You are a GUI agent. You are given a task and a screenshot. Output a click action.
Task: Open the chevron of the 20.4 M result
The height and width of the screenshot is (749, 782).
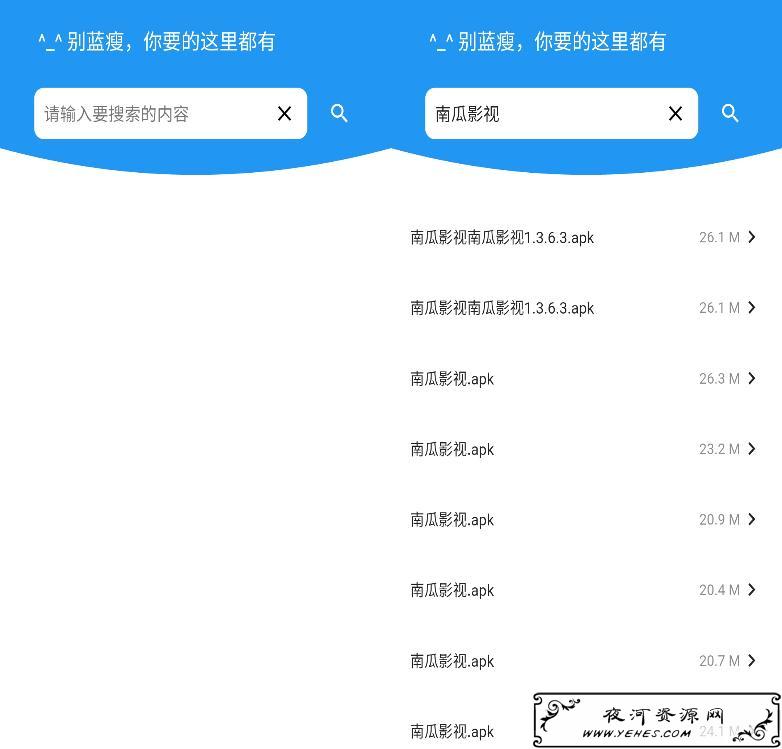(x=752, y=590)
